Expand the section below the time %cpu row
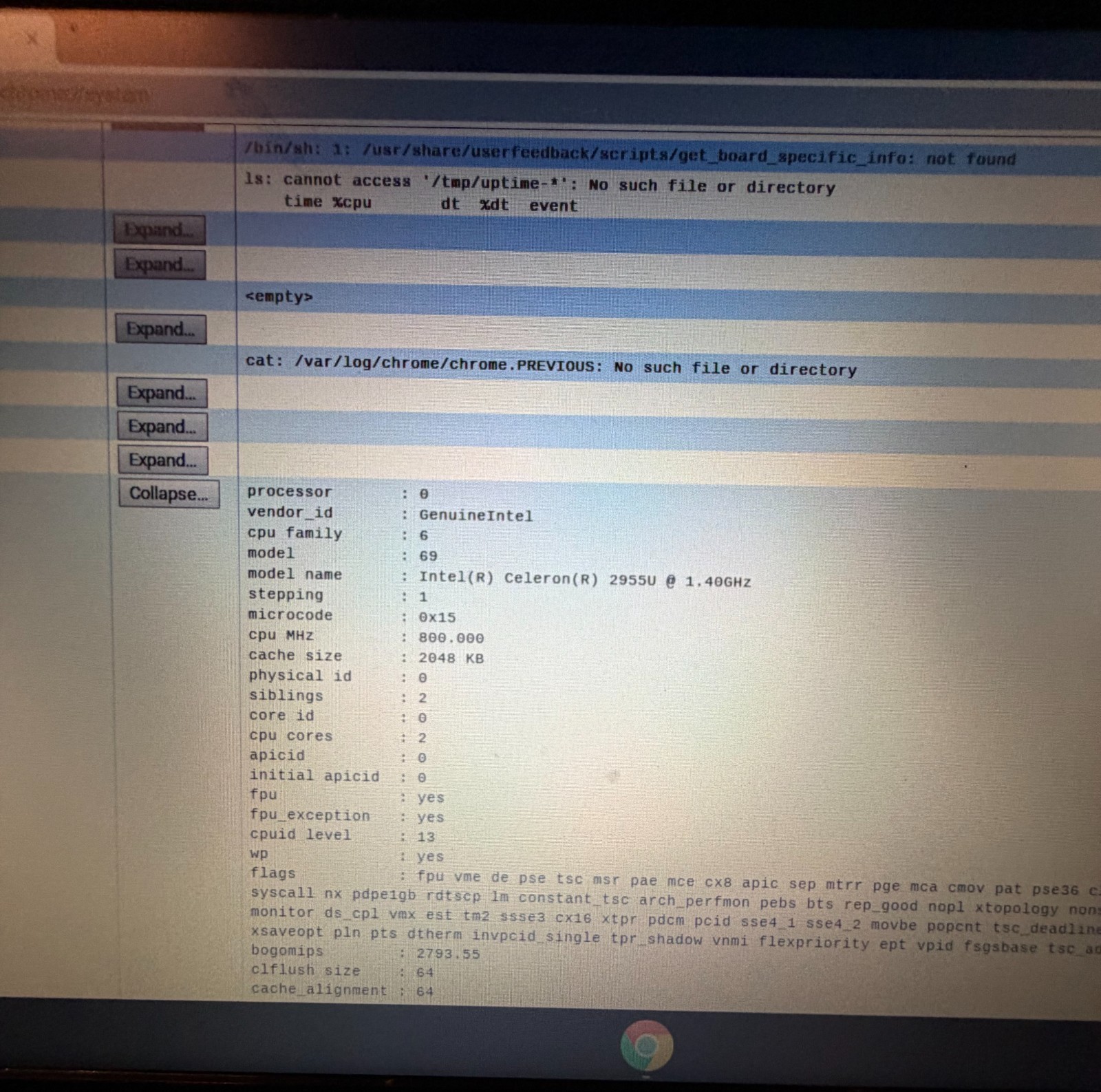The height and width of the screenshot is (1092, 1101). pos(159,230)
